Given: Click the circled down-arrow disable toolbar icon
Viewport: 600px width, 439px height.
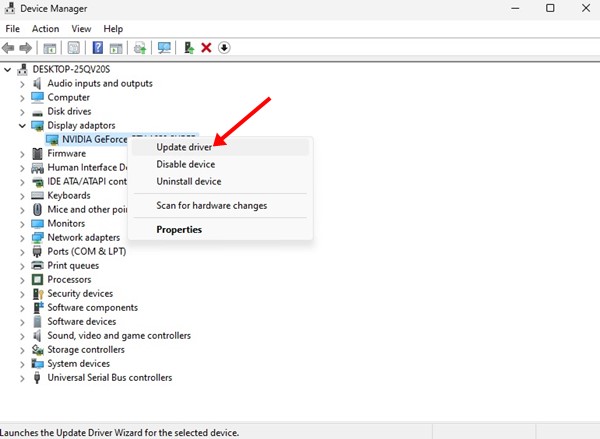Looking at the screenshot, I should (224, 47).
